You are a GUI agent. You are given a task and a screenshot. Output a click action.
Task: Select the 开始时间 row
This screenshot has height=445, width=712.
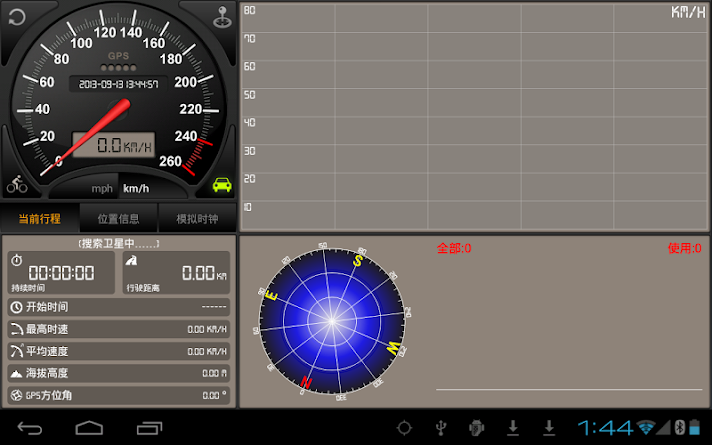pos(119,307)
